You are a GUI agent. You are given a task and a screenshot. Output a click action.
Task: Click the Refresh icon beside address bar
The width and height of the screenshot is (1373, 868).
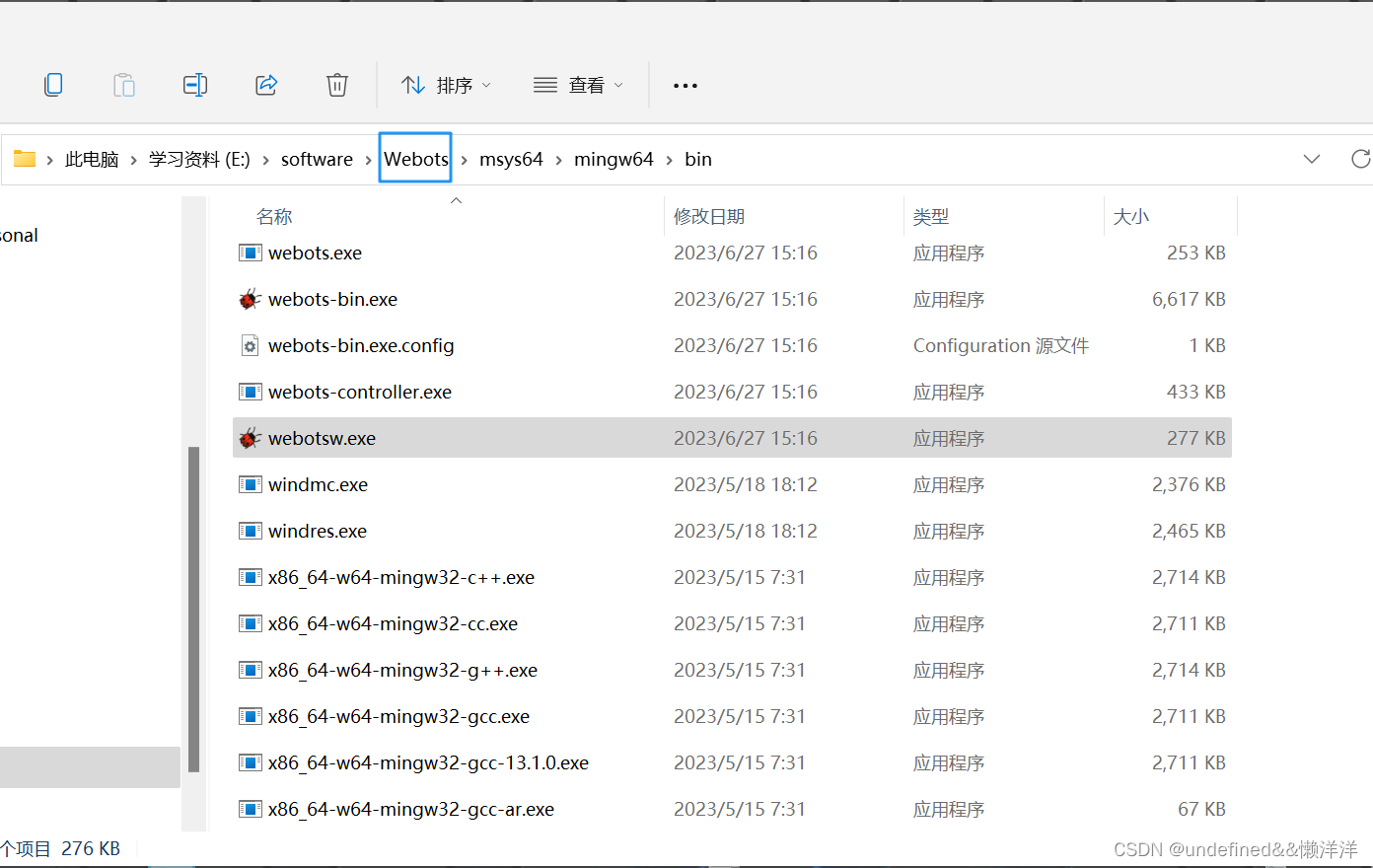pyautogui.click(x=1361, y=159)
